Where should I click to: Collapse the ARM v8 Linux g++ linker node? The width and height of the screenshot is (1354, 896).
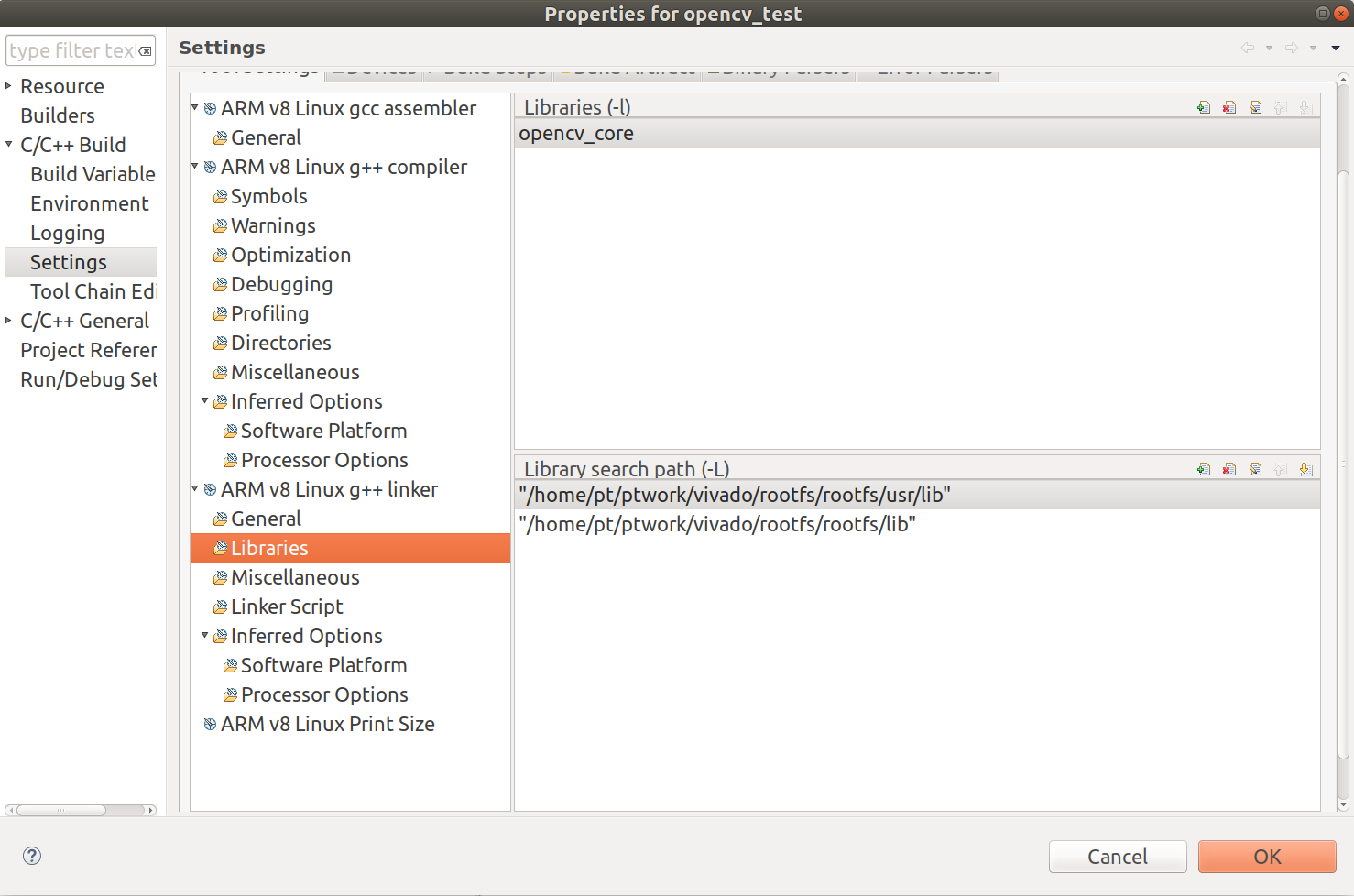pos(194,489)
